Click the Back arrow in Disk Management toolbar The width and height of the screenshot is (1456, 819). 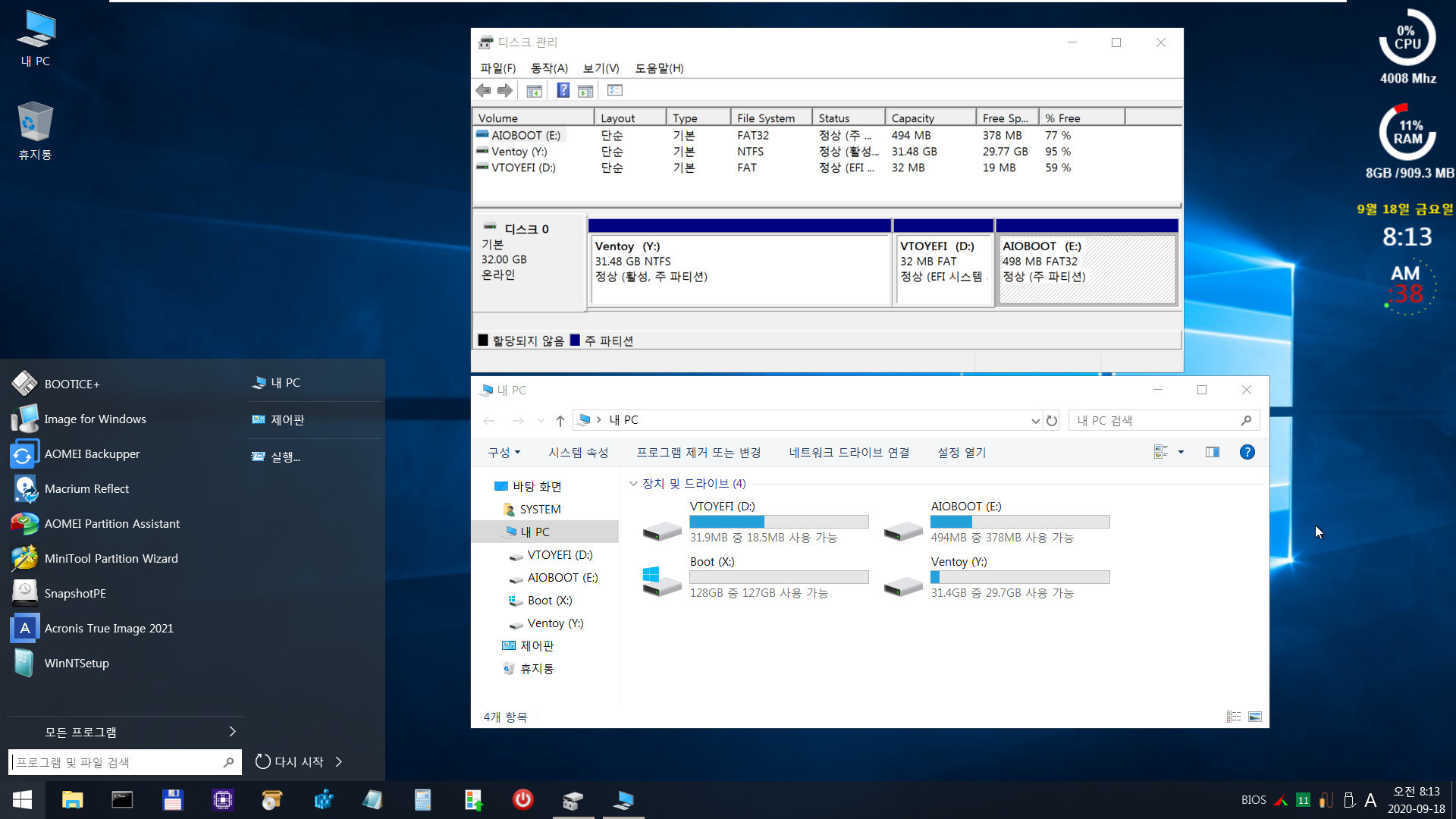(x=483, y=90)
